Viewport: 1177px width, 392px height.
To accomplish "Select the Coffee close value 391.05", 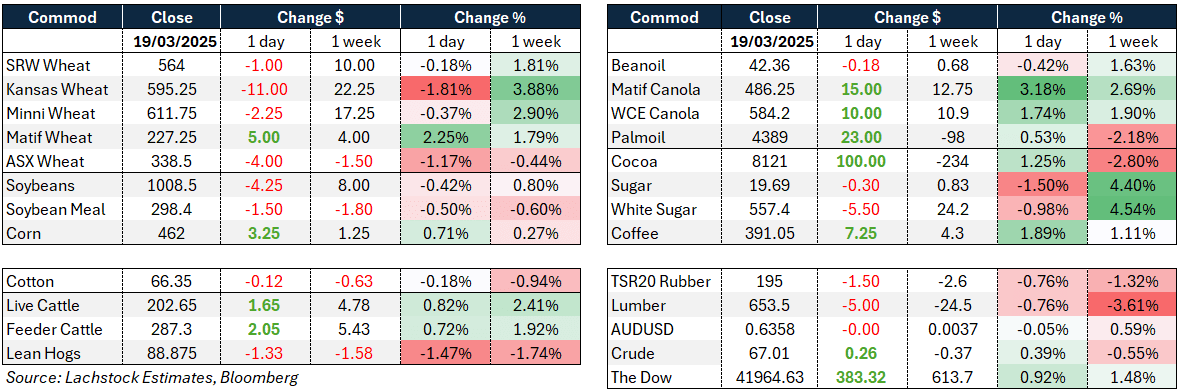I will pyautogui.click(x=769, y=234).
